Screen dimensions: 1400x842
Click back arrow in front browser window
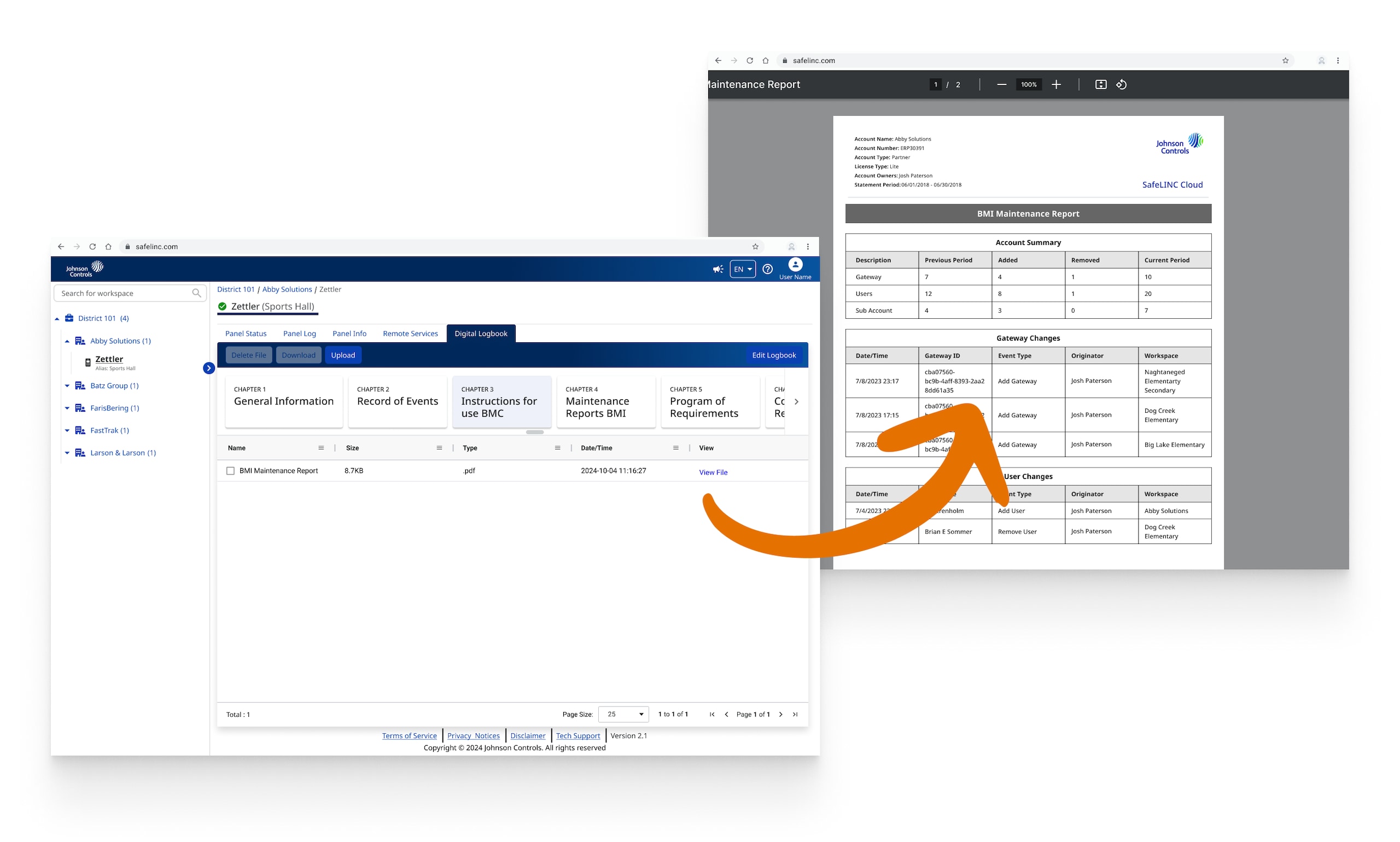pos(61,247)
